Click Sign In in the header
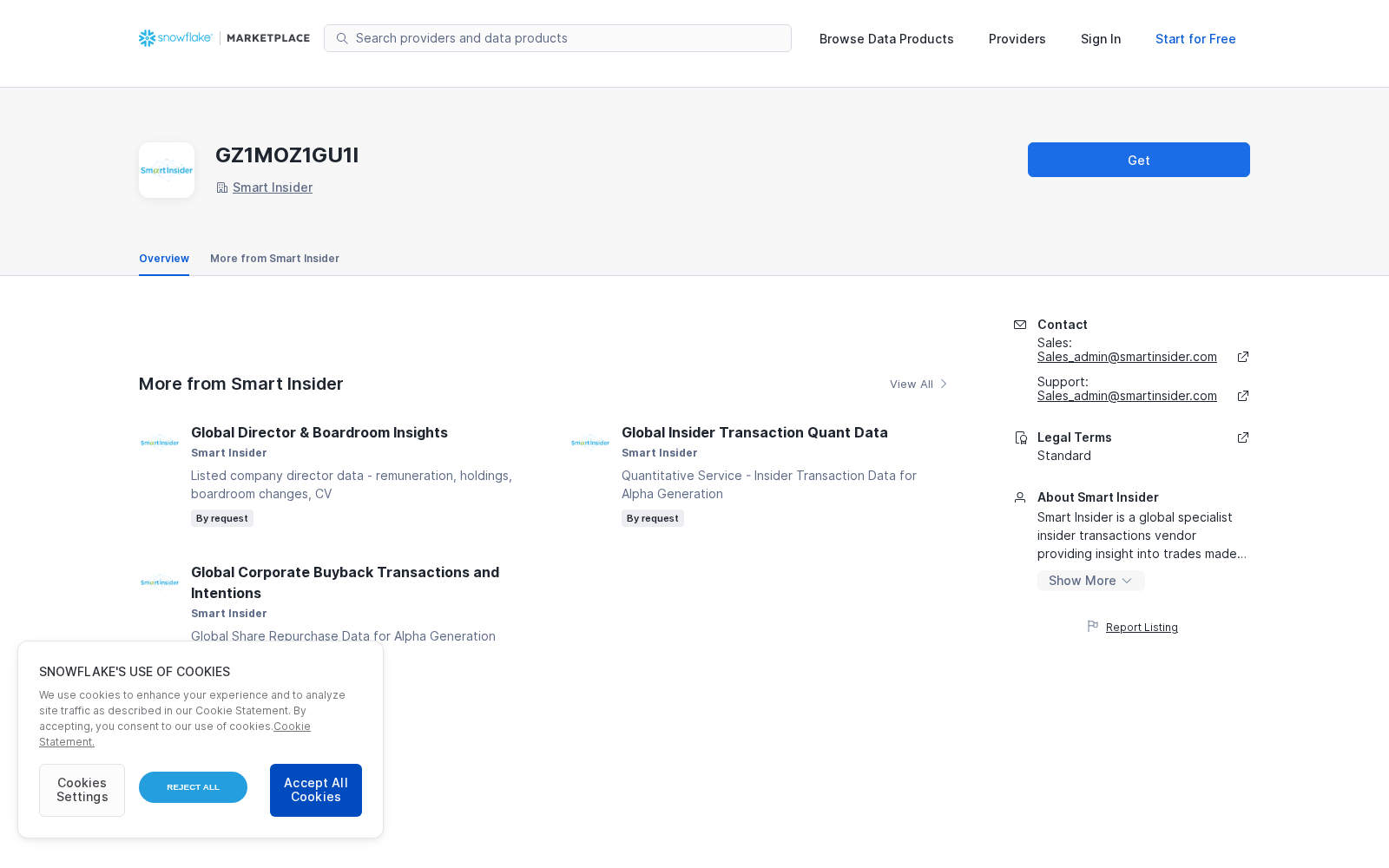The height and width of the screenshot is (868, 1389). [1101, 39]
